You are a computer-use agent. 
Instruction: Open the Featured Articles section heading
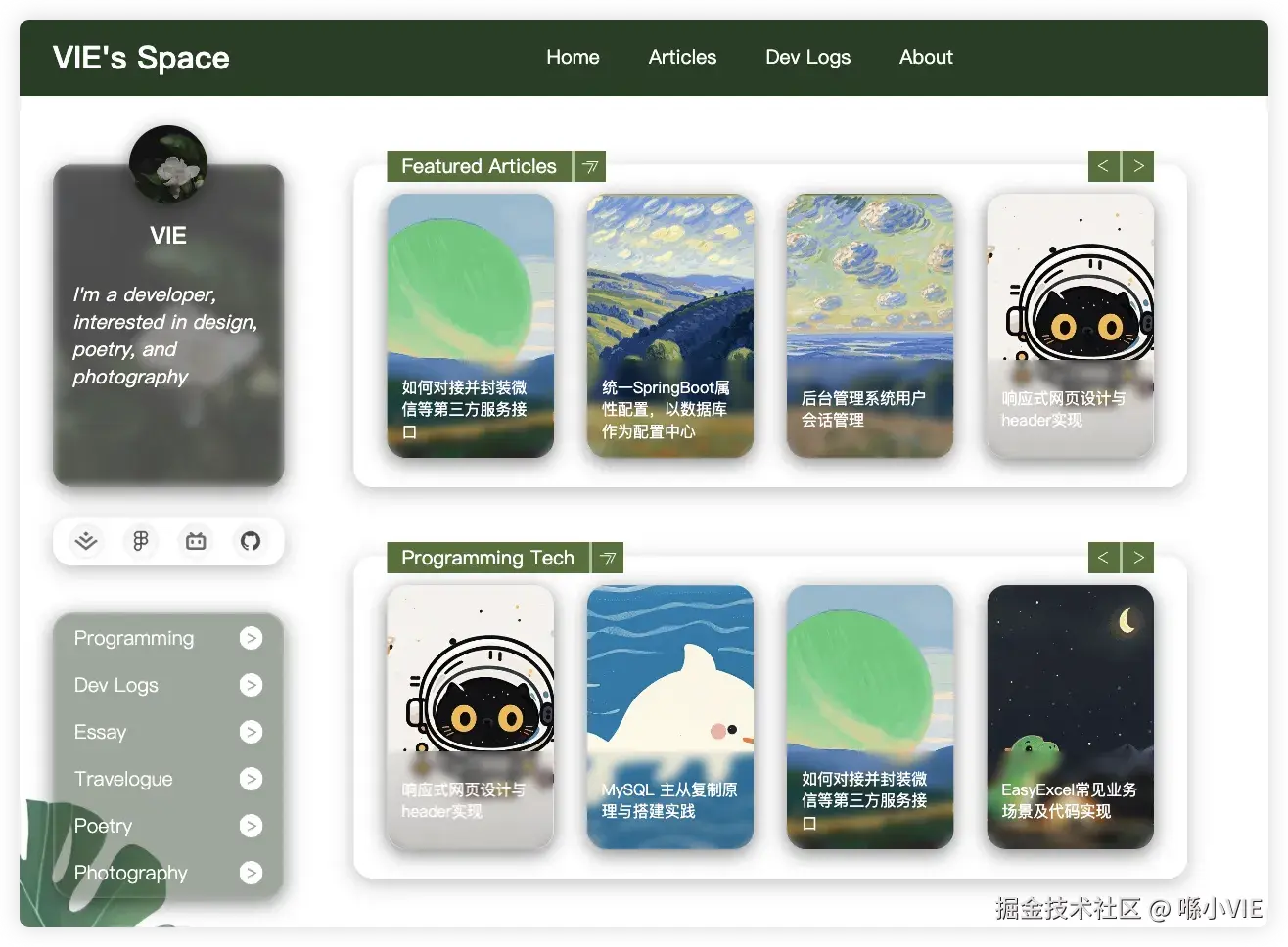click(x=479, y=166)
